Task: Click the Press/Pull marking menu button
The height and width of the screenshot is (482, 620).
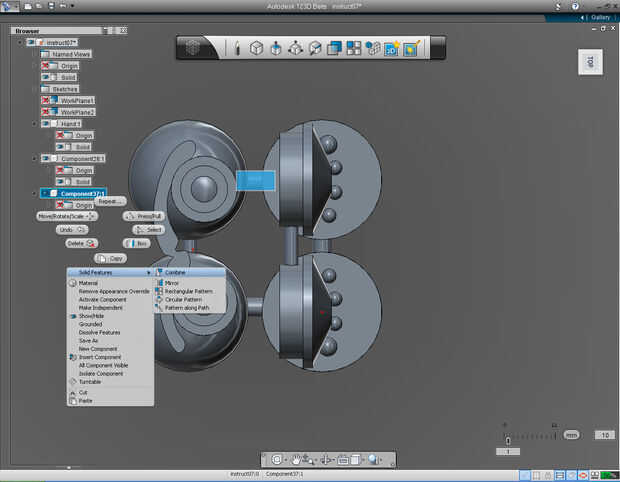Action: (144, 216)
